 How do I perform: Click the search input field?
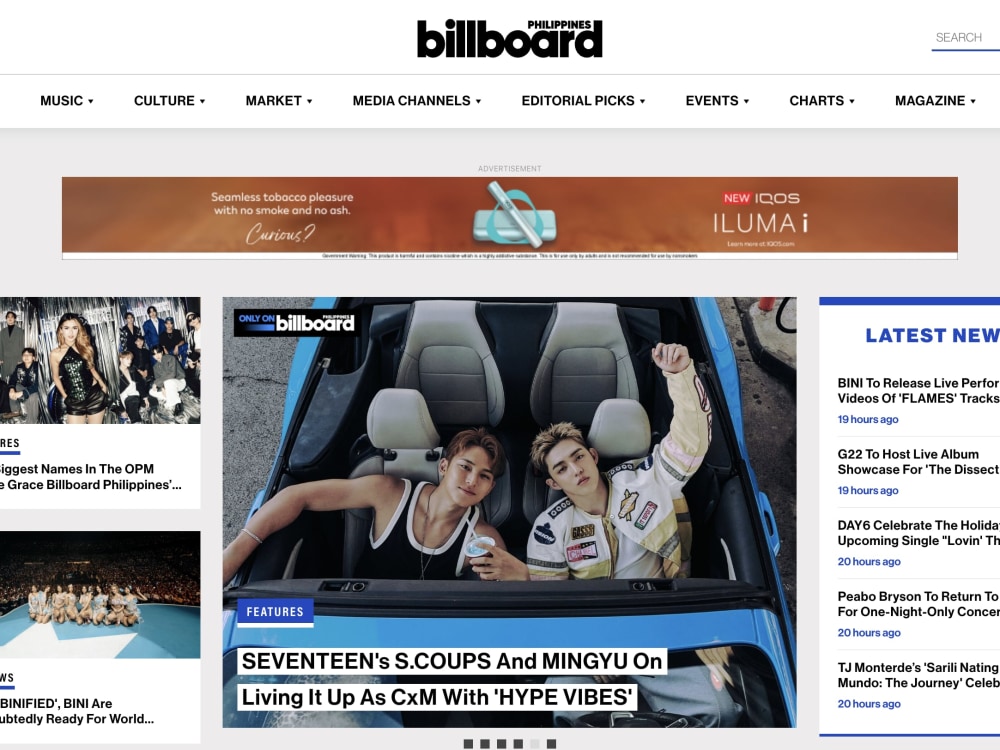point(966,38)
